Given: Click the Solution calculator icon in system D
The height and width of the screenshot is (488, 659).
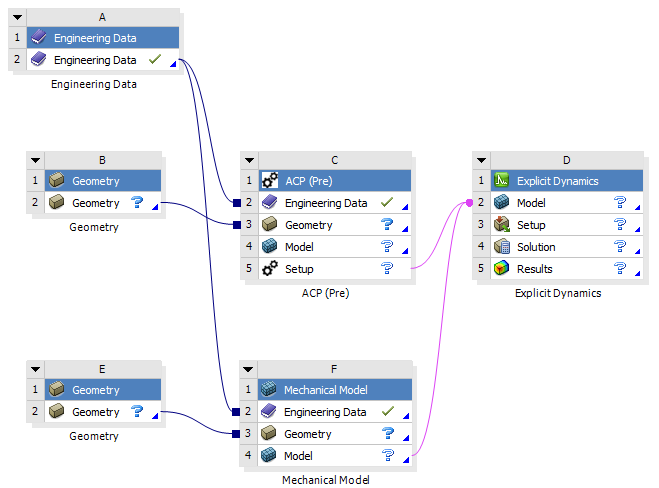Looking at the screenshot, I should [x=502, y=246].
